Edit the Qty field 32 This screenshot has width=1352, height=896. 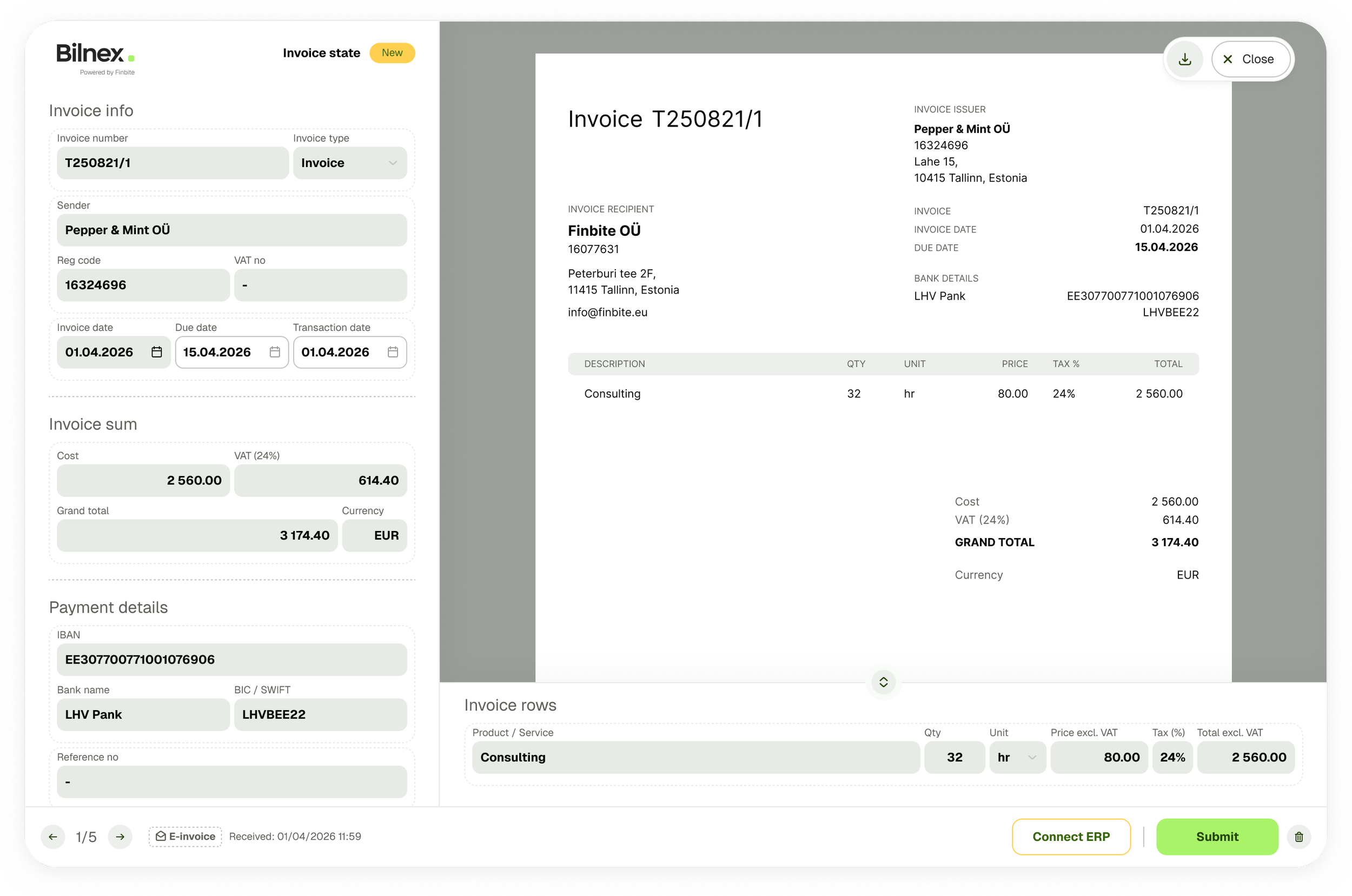(x=955, y=757)
